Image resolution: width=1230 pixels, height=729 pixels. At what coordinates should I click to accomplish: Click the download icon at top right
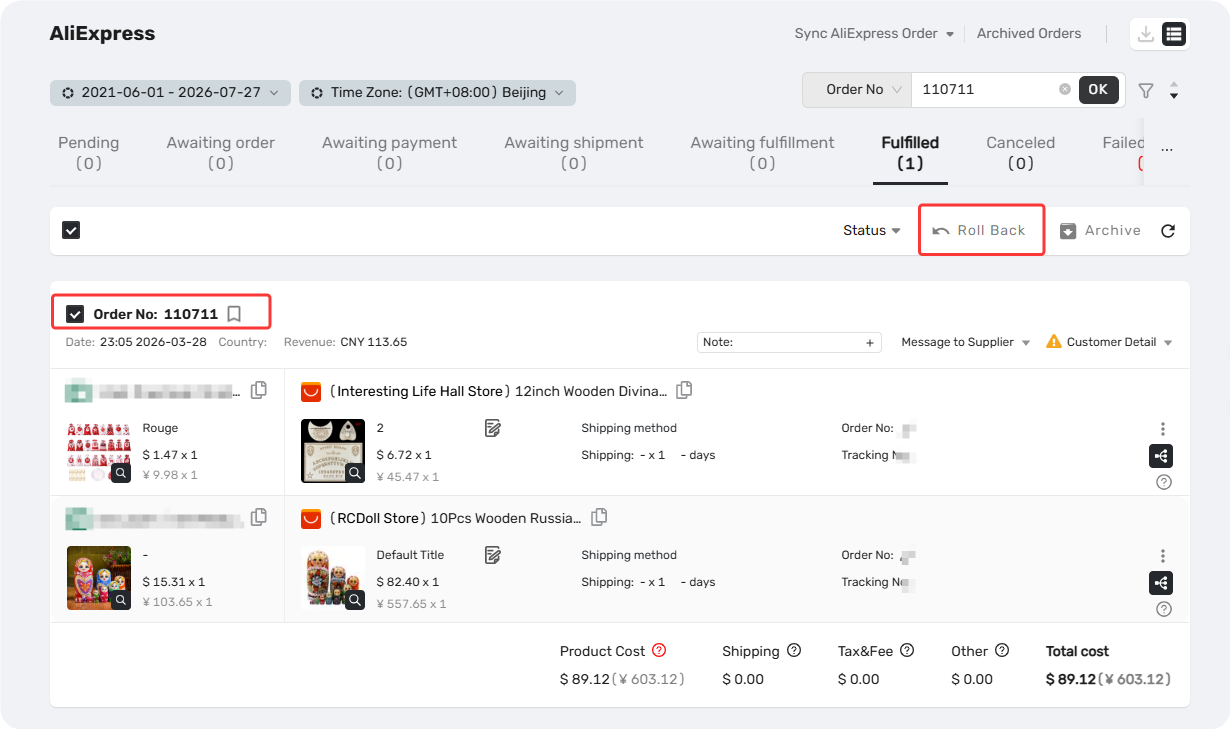click(1146, 34)
